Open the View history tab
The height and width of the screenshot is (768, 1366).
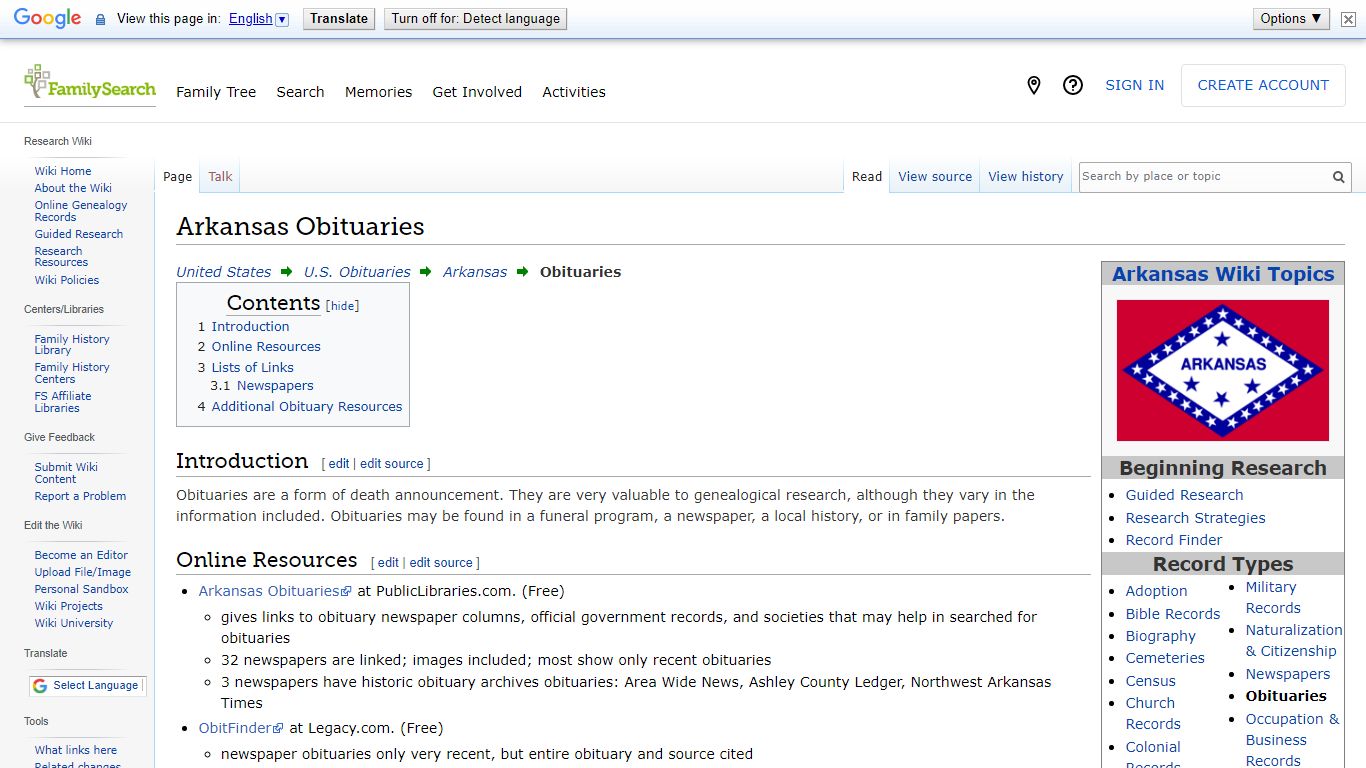[1026, 177]
